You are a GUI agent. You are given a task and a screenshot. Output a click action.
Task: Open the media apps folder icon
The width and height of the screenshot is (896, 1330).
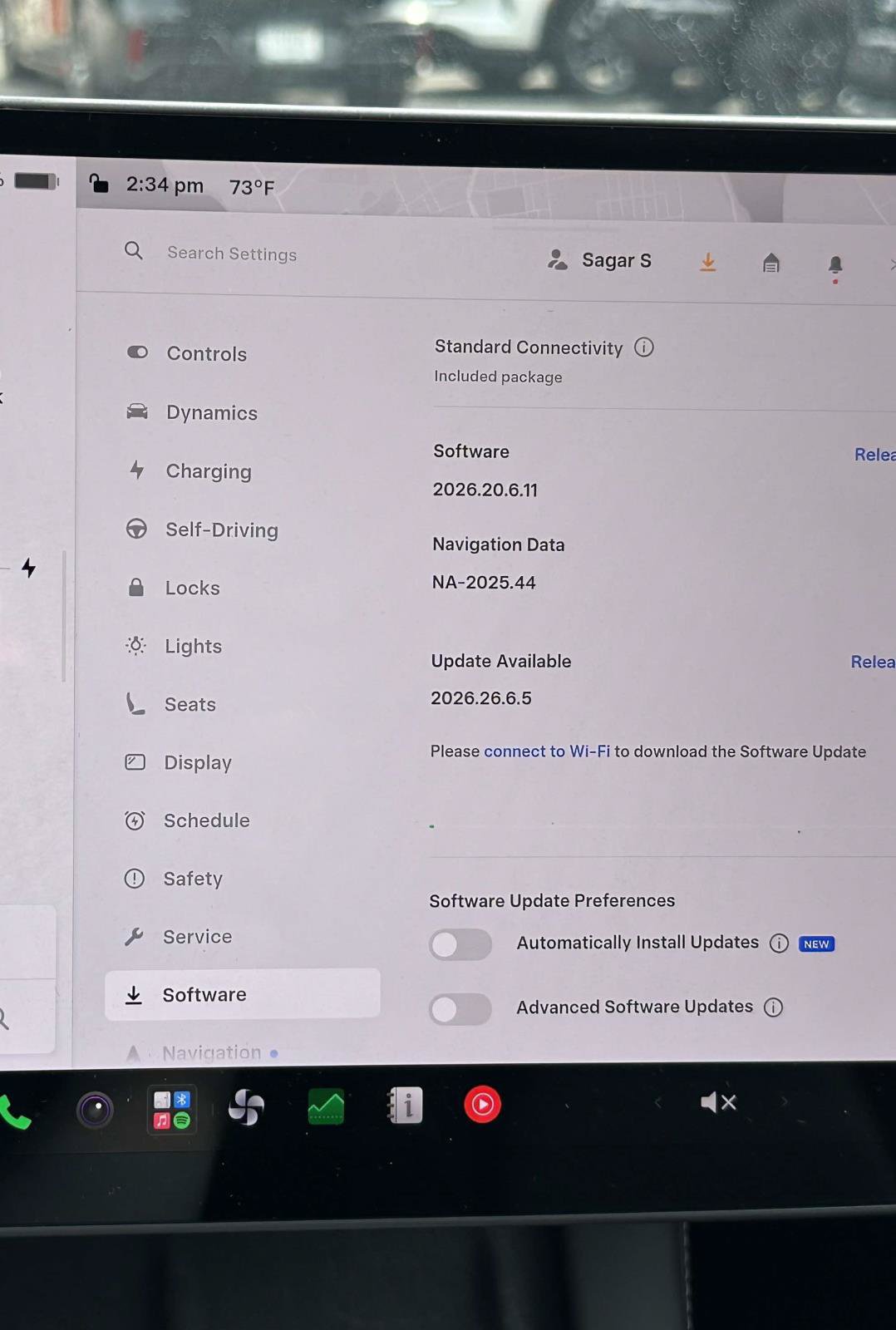[x=172, y=1109]
